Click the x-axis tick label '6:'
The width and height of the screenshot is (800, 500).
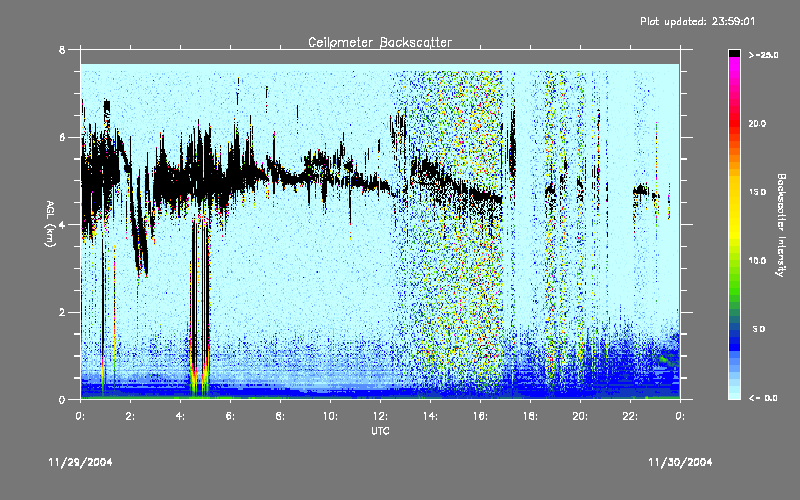click(231, 416)
